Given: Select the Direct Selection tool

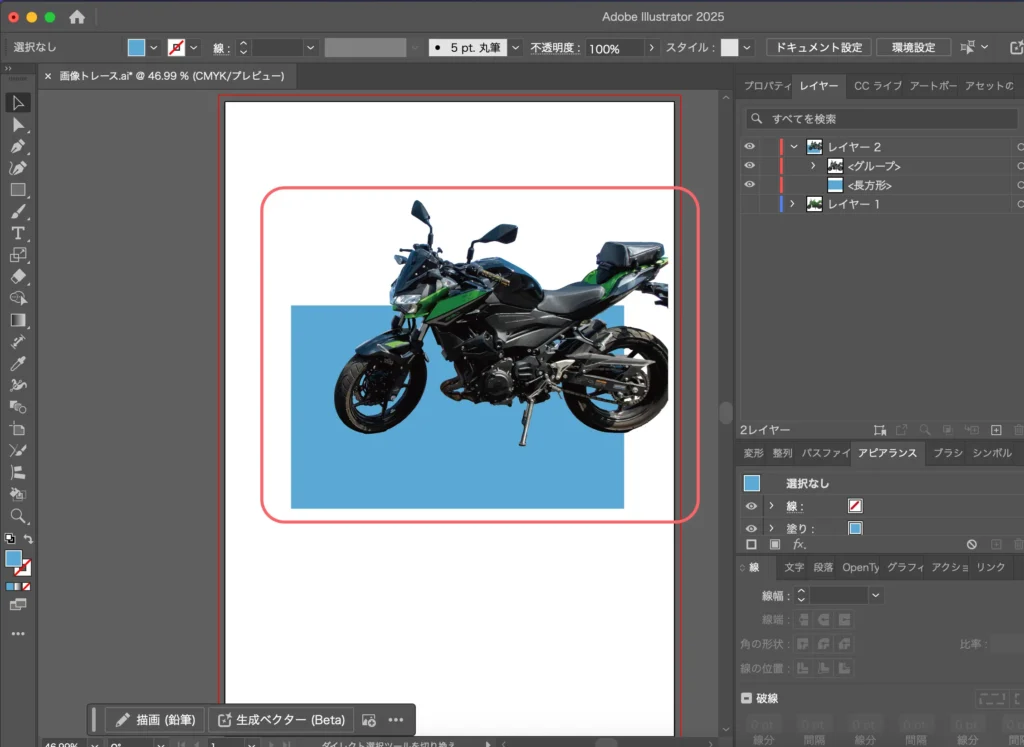Looking at the screenshot, I should (x=18, y=125).
